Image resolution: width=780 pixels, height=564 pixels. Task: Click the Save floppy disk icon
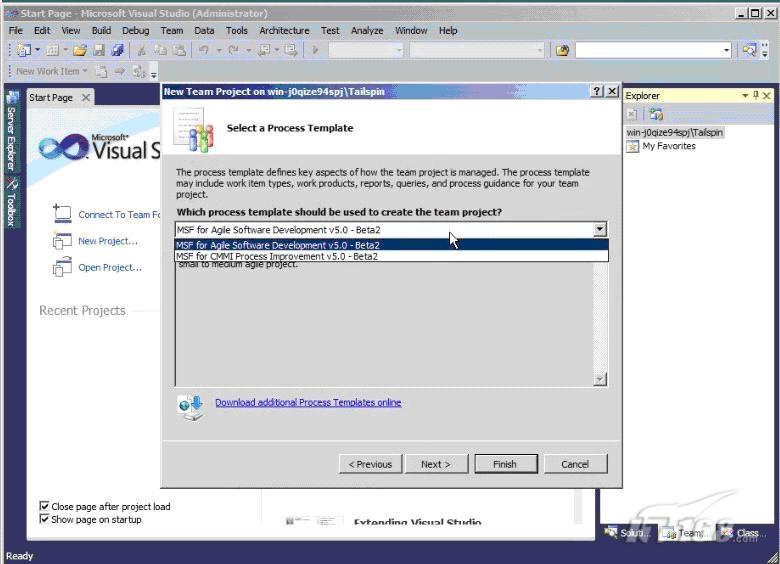pyautogui.click(x=99, y=50)
